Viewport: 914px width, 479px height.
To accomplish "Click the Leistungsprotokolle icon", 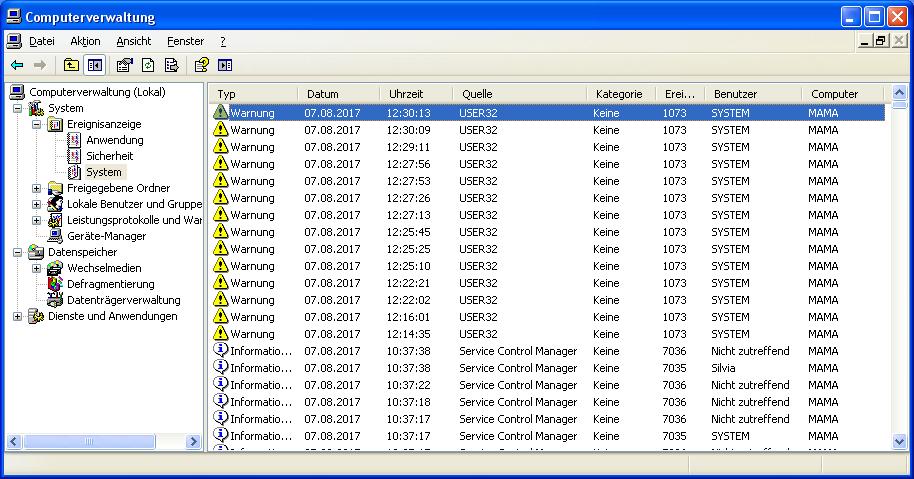I will point(55,220).
